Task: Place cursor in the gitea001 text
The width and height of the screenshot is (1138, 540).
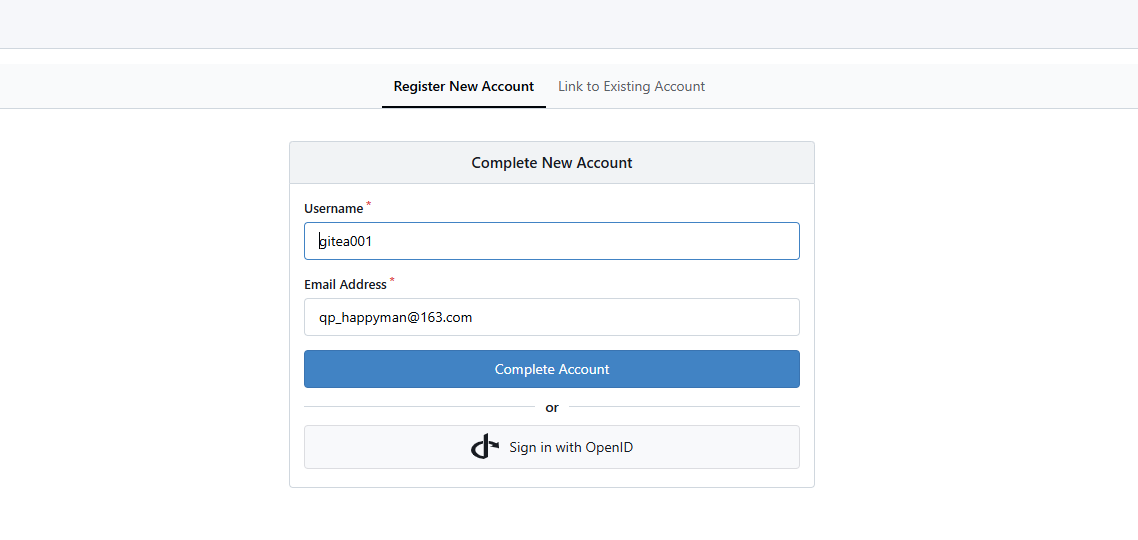Action: click(346, 241)
